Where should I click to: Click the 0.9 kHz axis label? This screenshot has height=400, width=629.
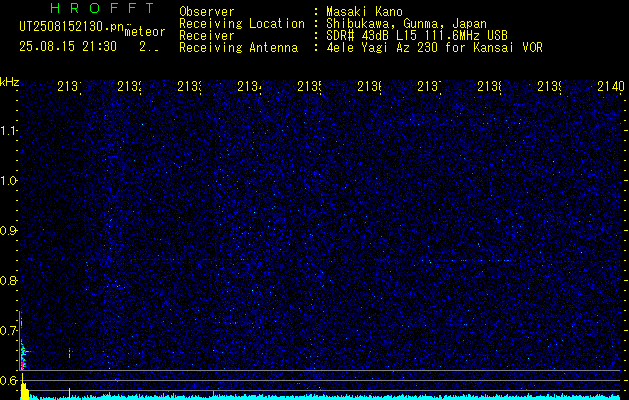click(8, 230)
